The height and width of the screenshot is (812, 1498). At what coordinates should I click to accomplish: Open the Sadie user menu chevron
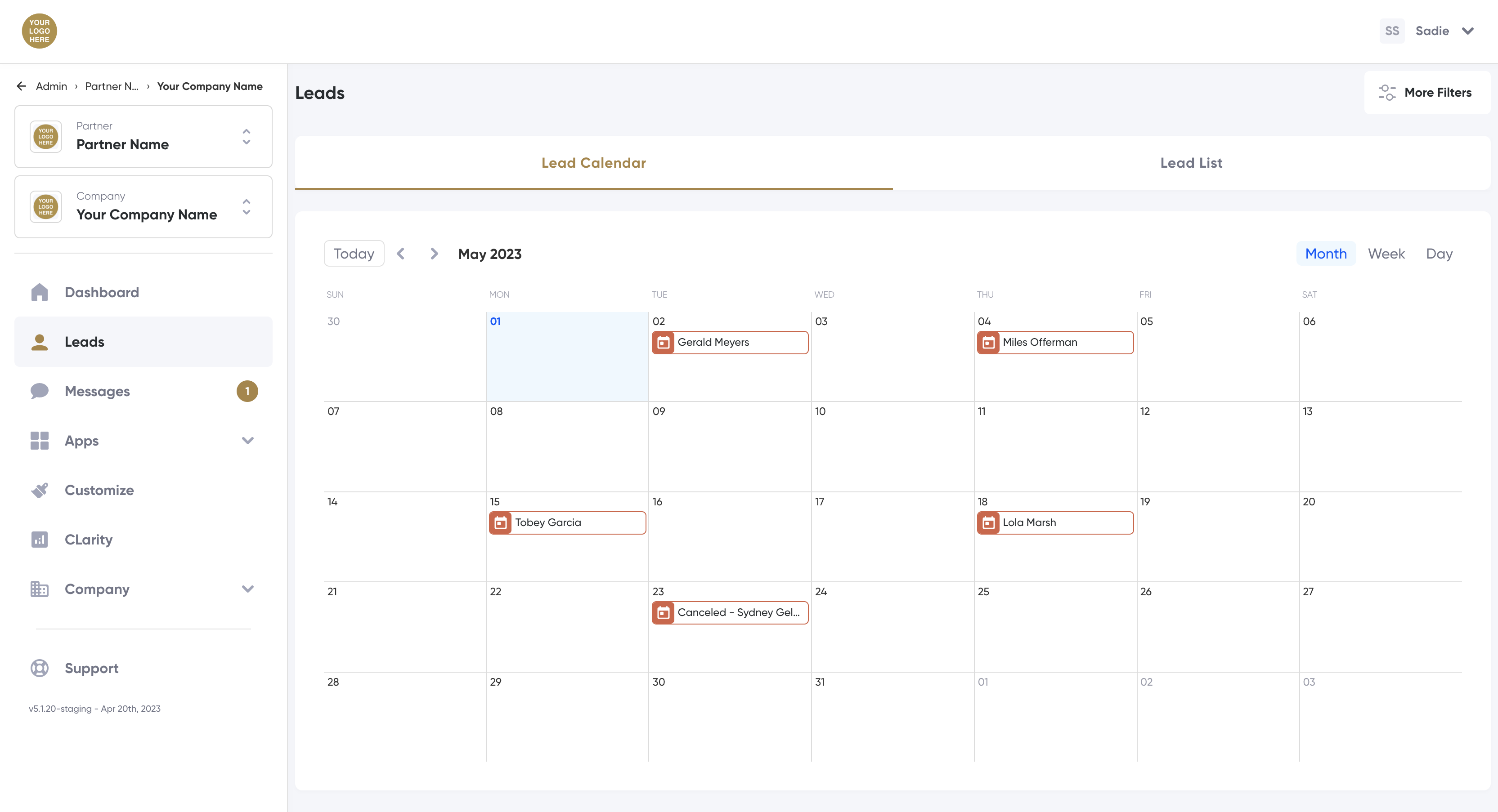coord(1468,31)
